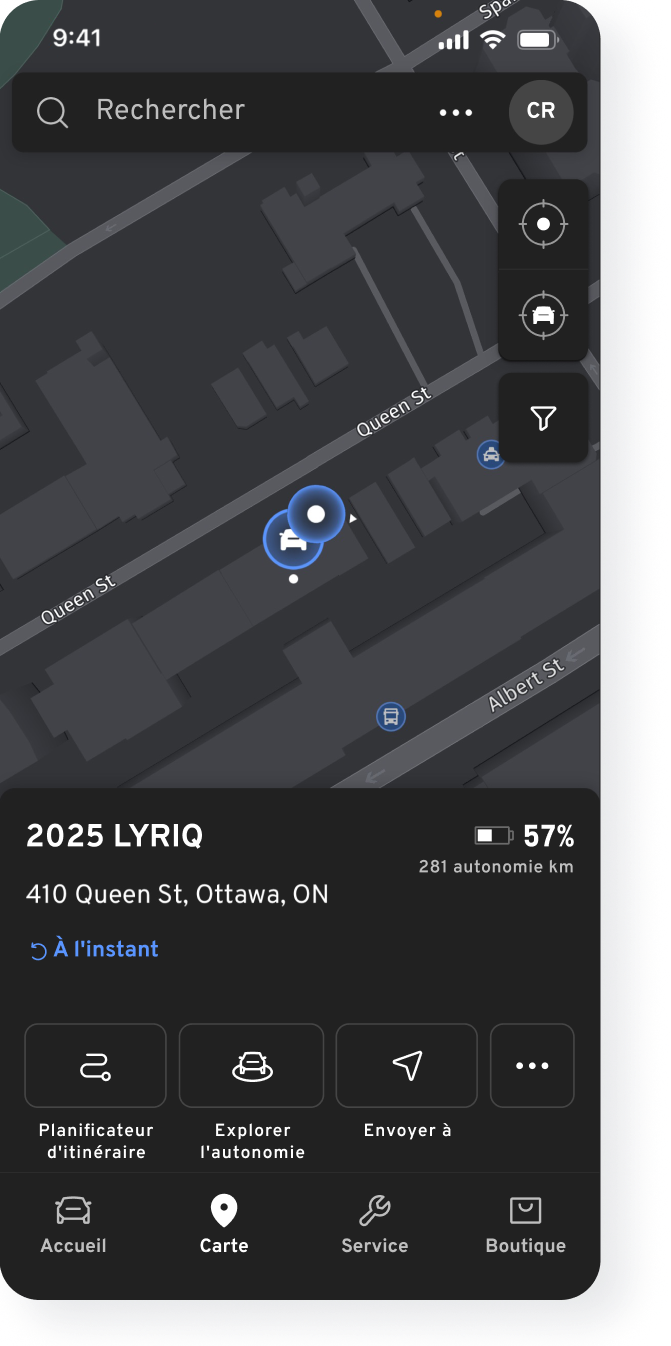Select the vehicle marker on Queen St
This screenshot has height=1346, width=671.
293,538
